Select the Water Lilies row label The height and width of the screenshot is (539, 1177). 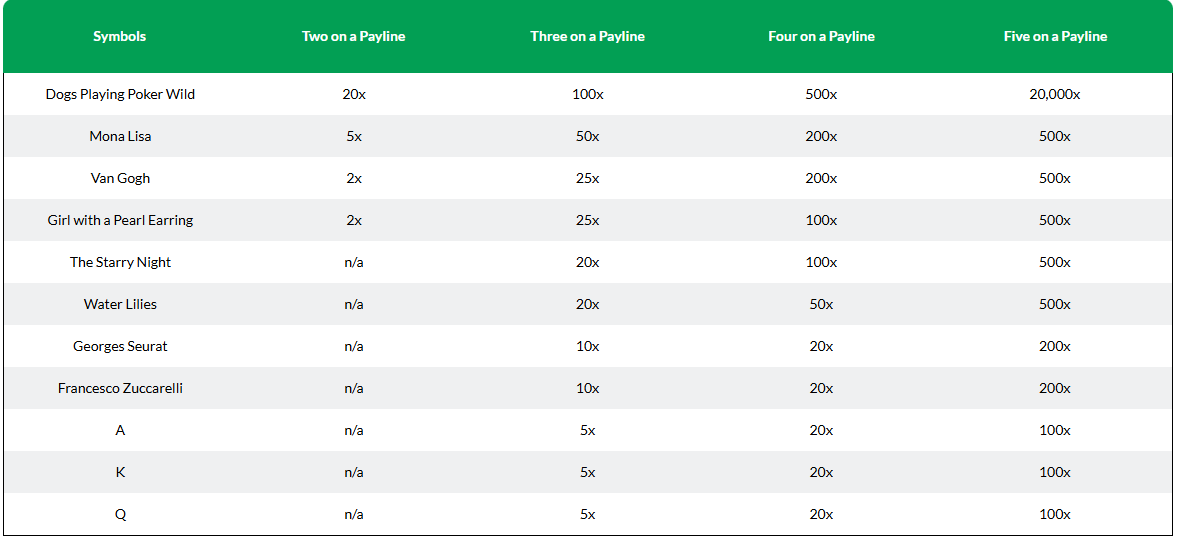(120, 305)
